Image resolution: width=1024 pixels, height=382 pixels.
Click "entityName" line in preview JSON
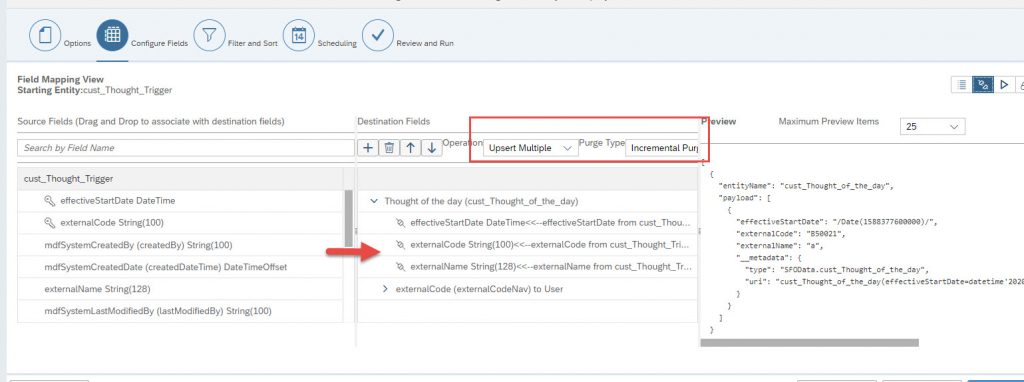(x=805, y=186)
